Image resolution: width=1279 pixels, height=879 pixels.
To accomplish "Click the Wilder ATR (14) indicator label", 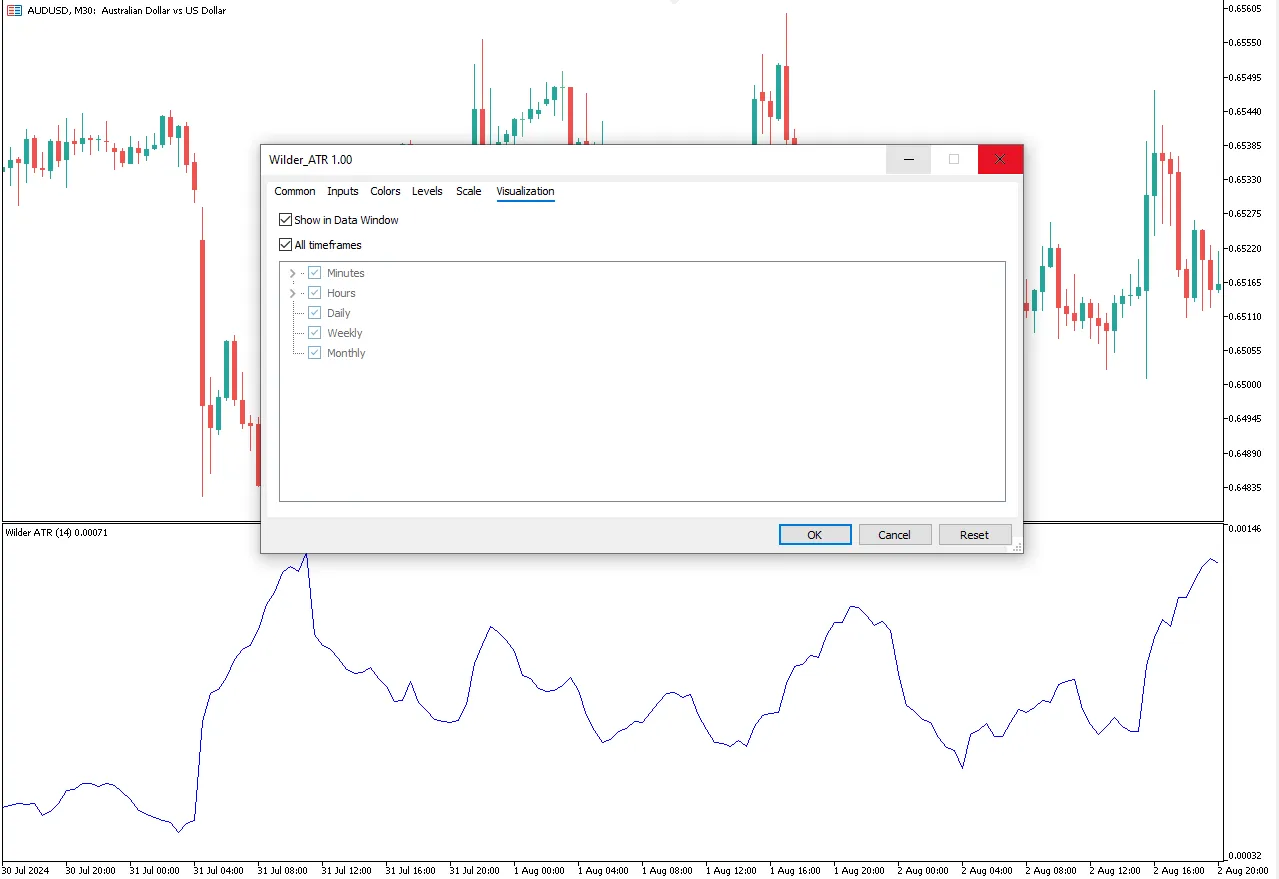I will 56,533.
